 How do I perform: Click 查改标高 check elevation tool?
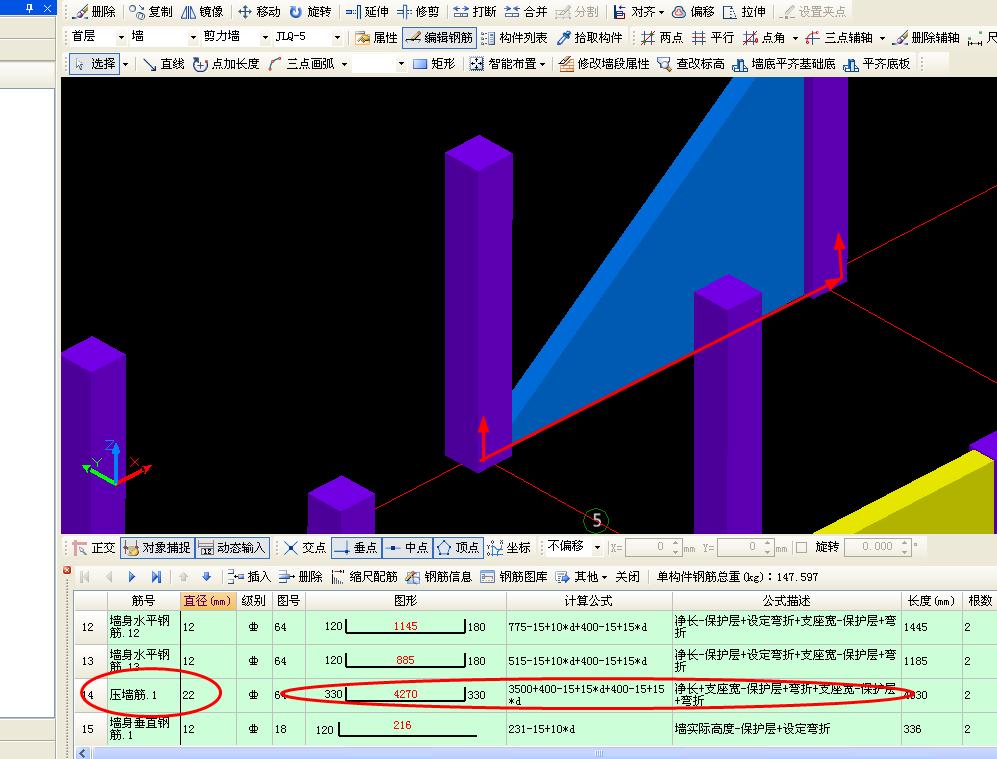point(691,64)
